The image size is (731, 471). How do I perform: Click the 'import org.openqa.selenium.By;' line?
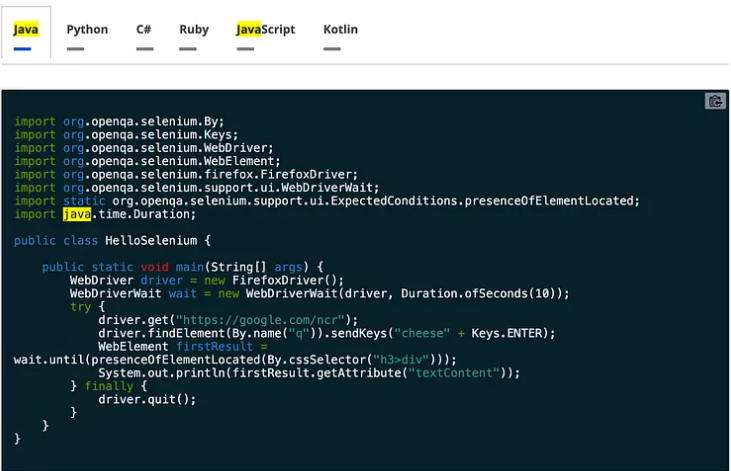point(119,121)
